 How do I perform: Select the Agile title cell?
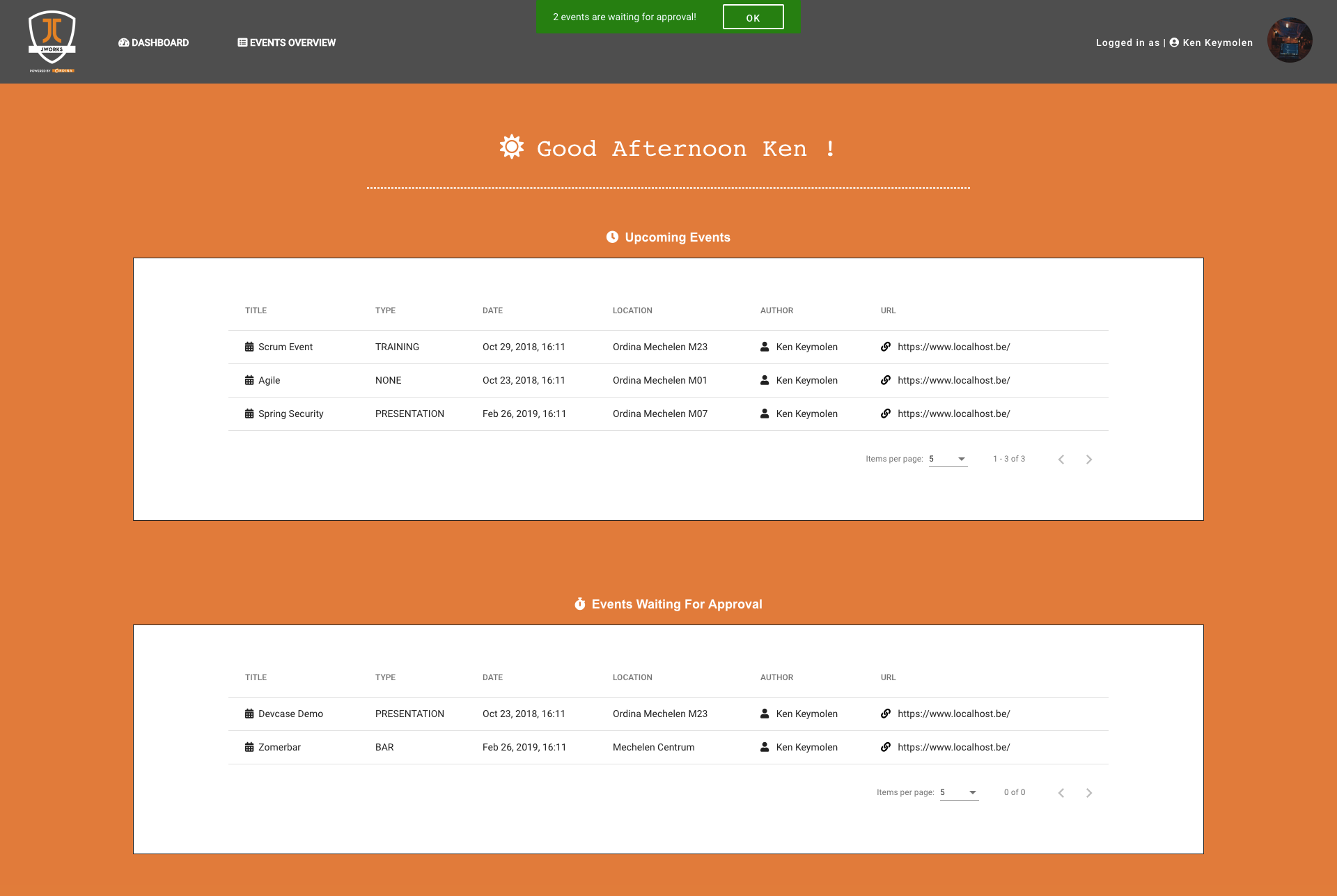(x=269, y=380)
